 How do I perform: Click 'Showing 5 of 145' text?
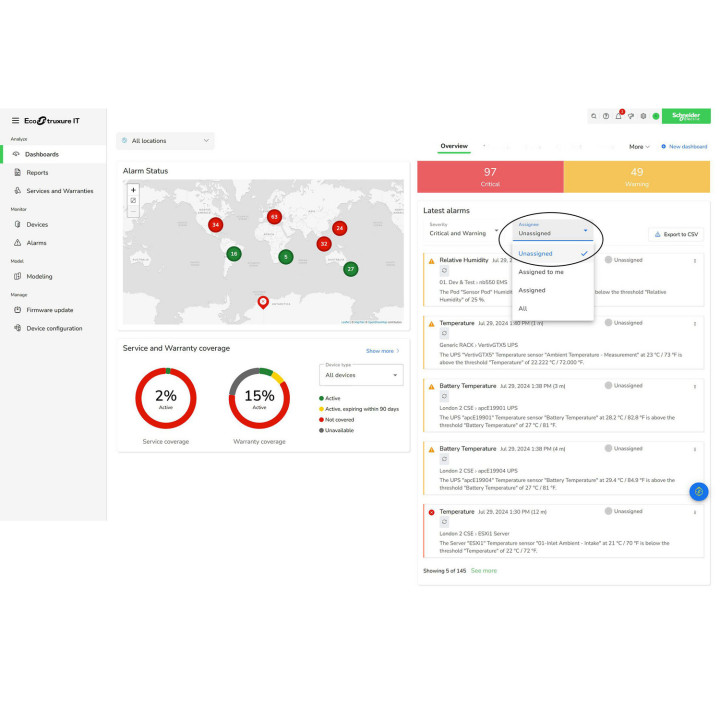[x=444, y=571]
